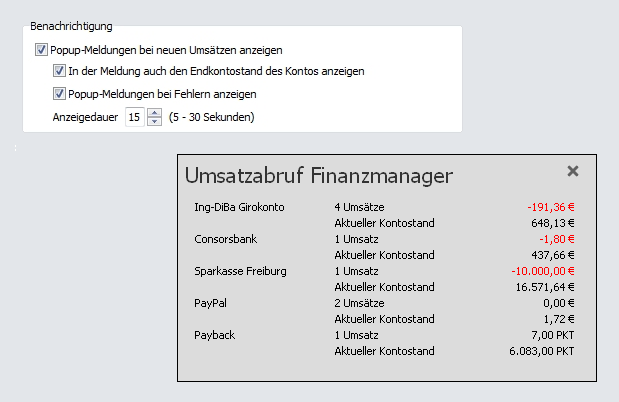Select the PayPal account entry
The width and height of the screenshot is (619, 402).
209,303
